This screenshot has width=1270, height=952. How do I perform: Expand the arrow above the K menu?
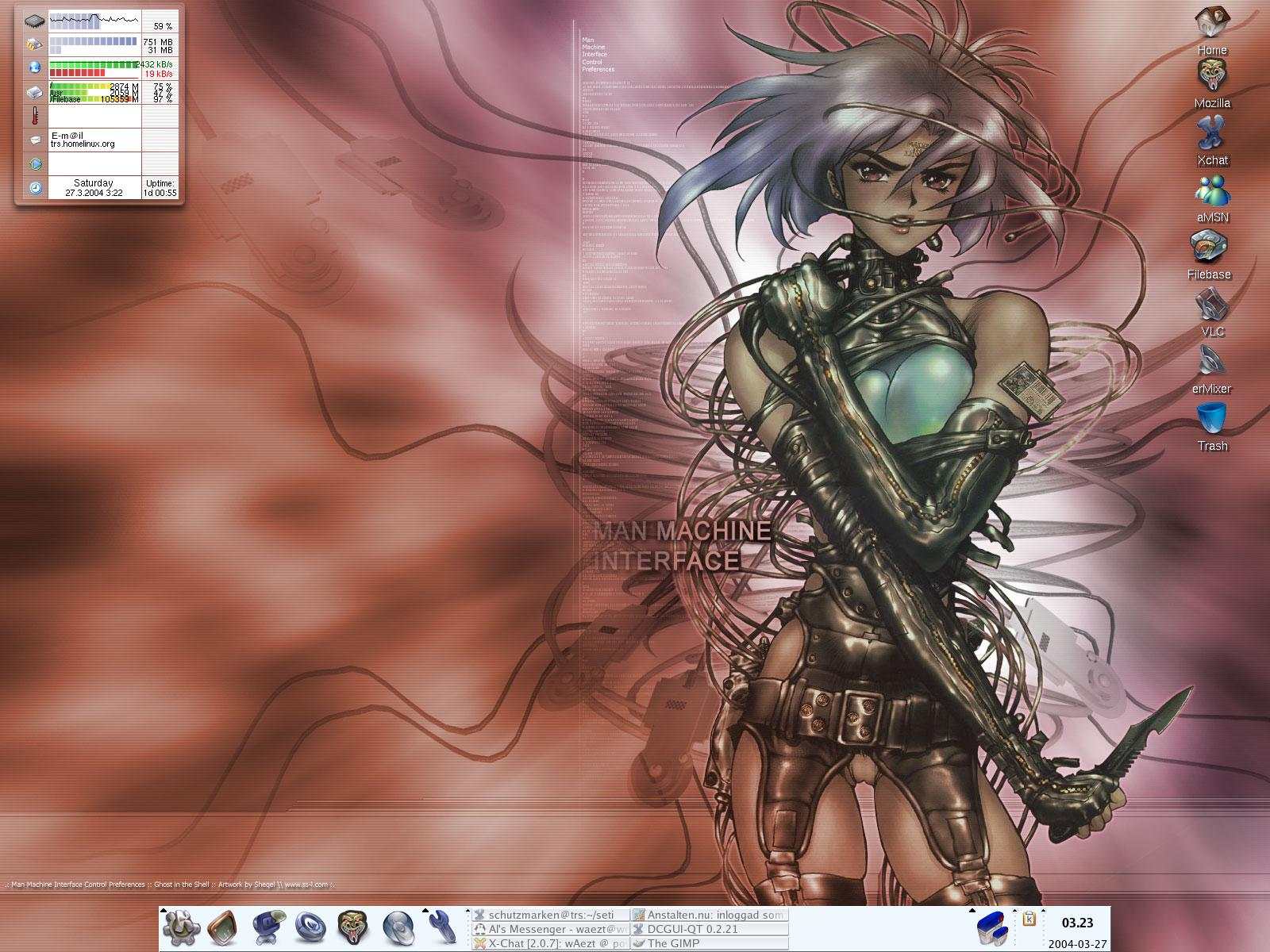click(164, 910)
